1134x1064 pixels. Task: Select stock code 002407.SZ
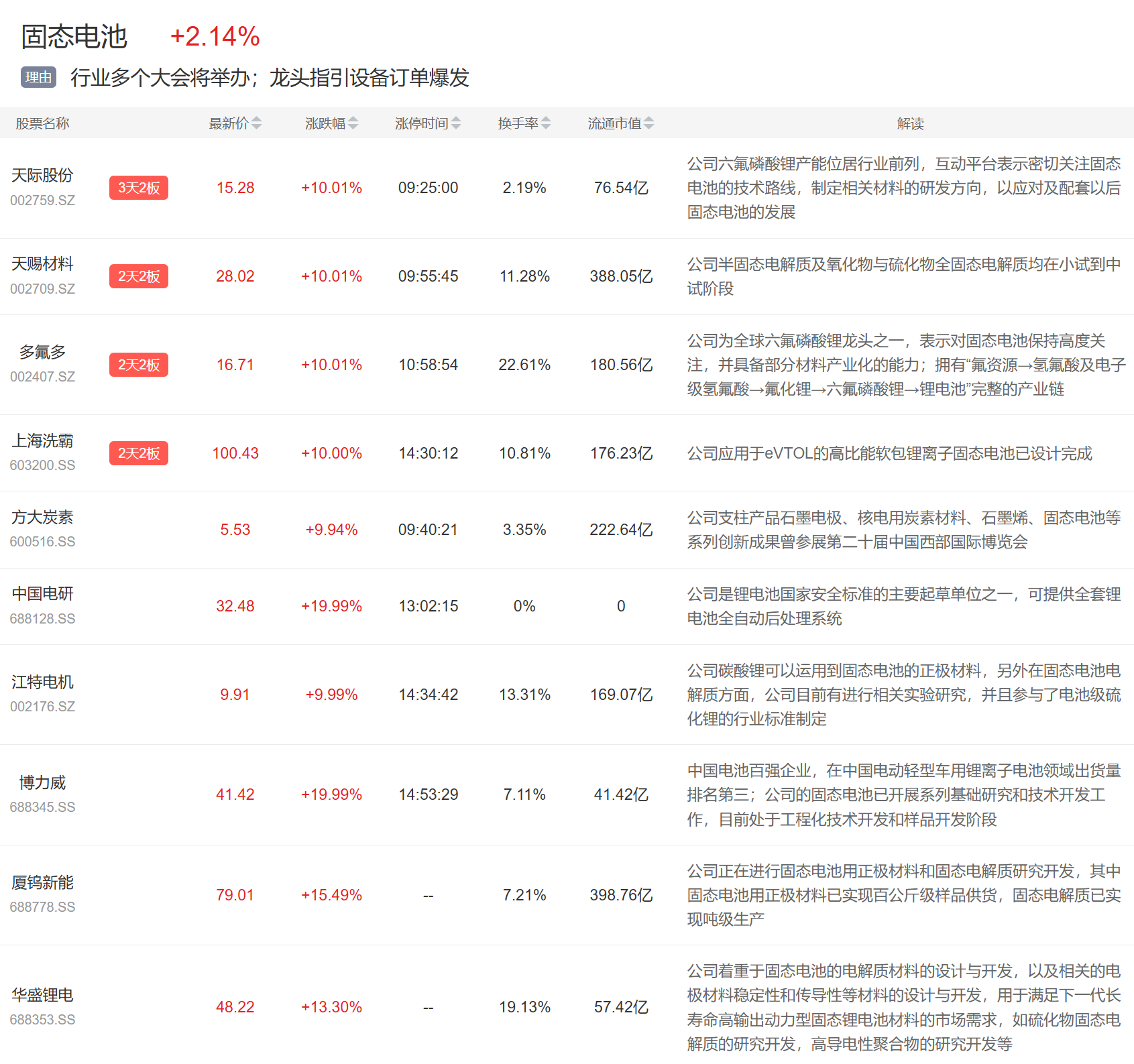pyautogui.click(x=42, y=377)
